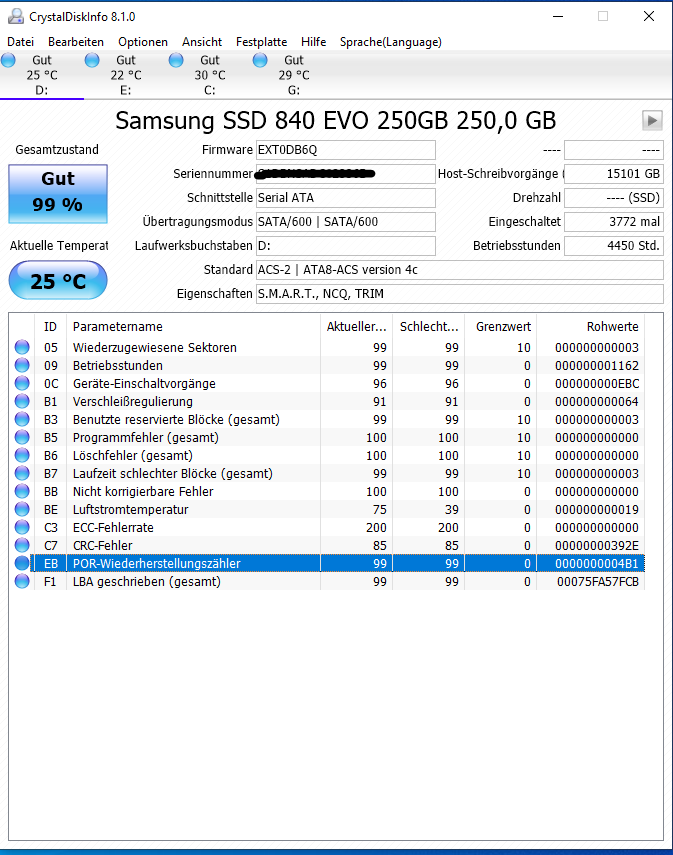This screenshot has height=855, width=673.
Task: Click status orb for ECC-Fehlerrate row
Action: click(x=22, y=527)
